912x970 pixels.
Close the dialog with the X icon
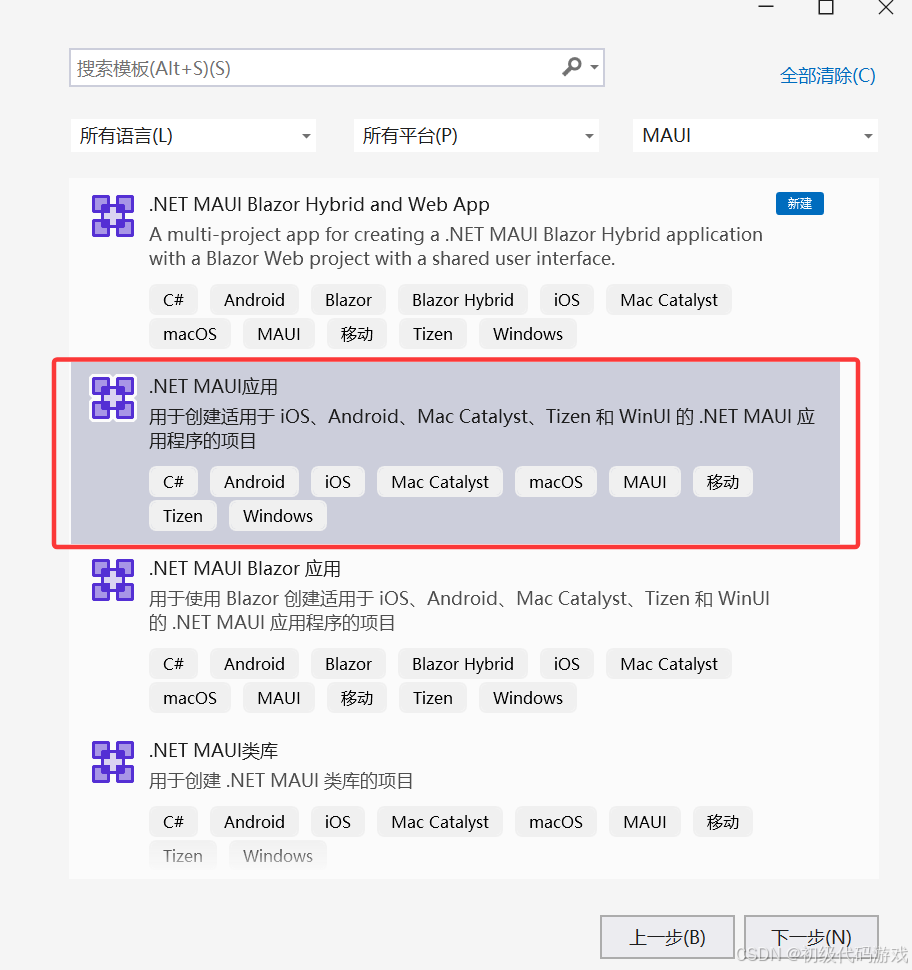886,8
